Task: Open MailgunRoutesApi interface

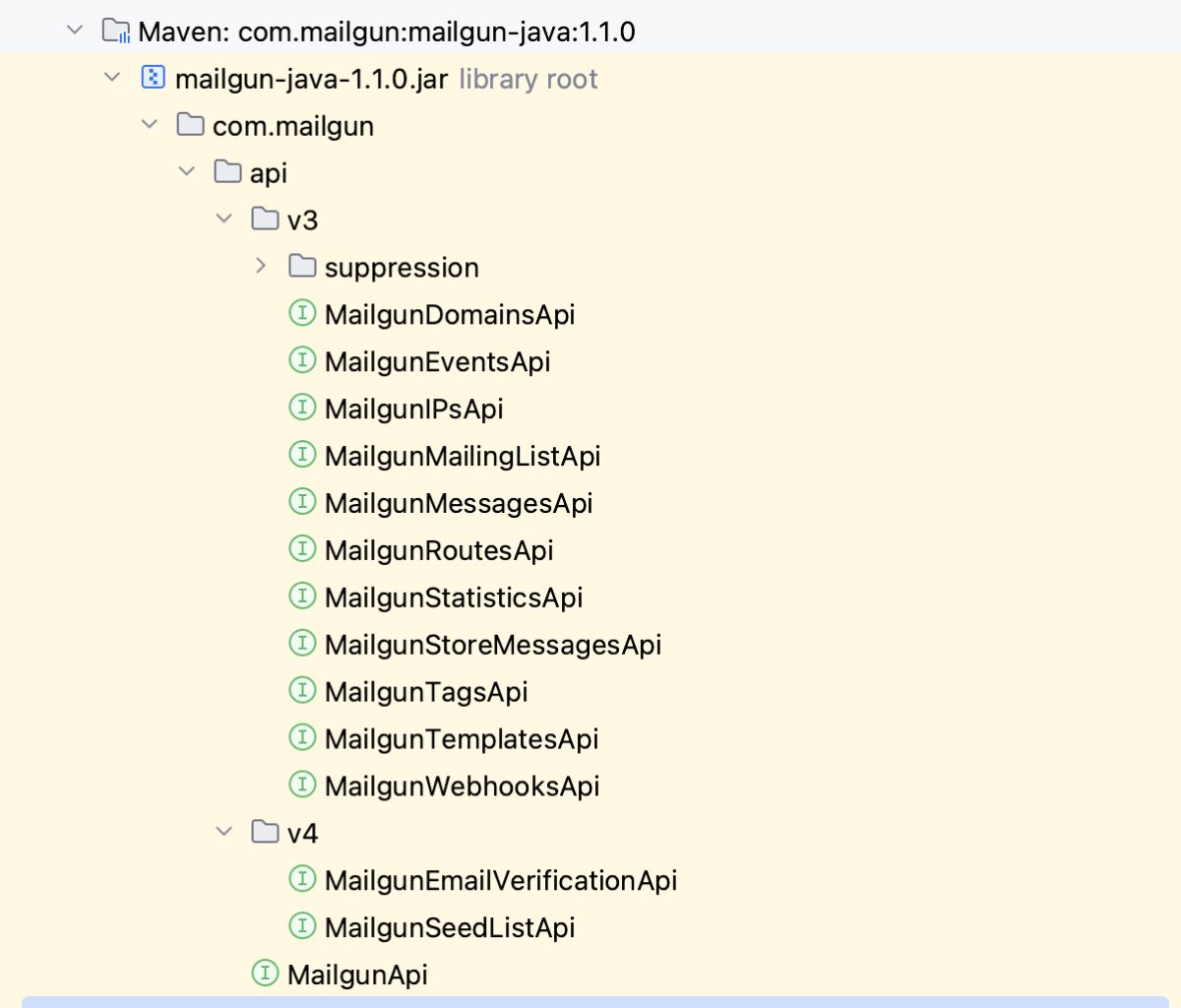Action: (439, 551)
